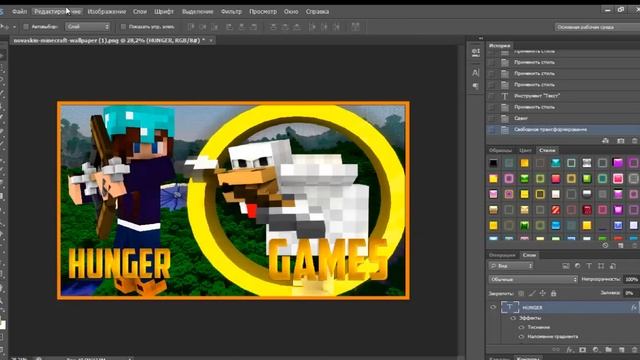Delete the current history state
The width and height of the screenshot is (640, 360).
635,141
